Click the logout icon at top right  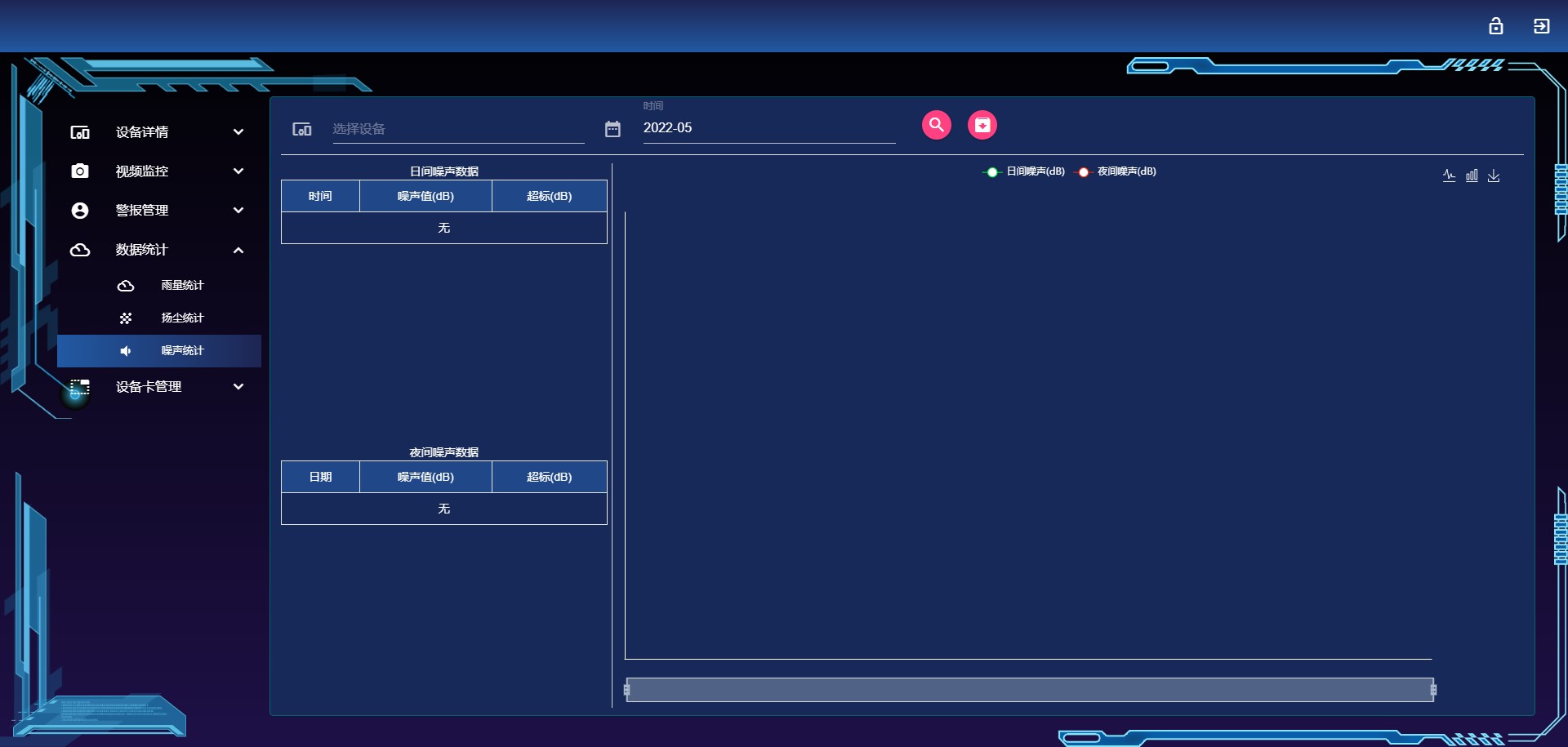tap(1541, 26)
